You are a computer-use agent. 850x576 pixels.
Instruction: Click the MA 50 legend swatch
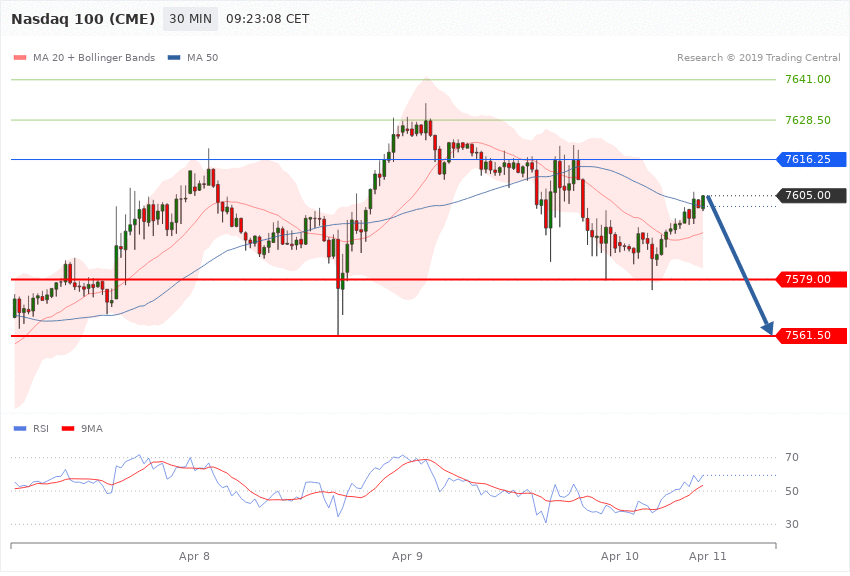click(x=174, y=57)
